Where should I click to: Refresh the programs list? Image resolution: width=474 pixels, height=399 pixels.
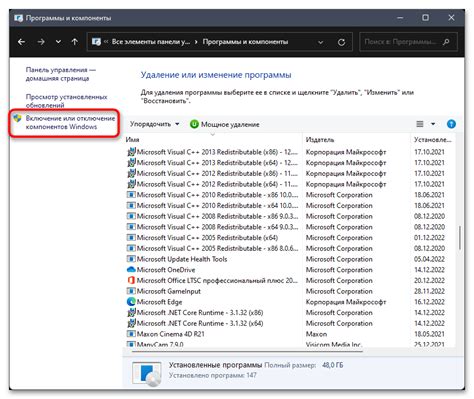click(341, 42)
